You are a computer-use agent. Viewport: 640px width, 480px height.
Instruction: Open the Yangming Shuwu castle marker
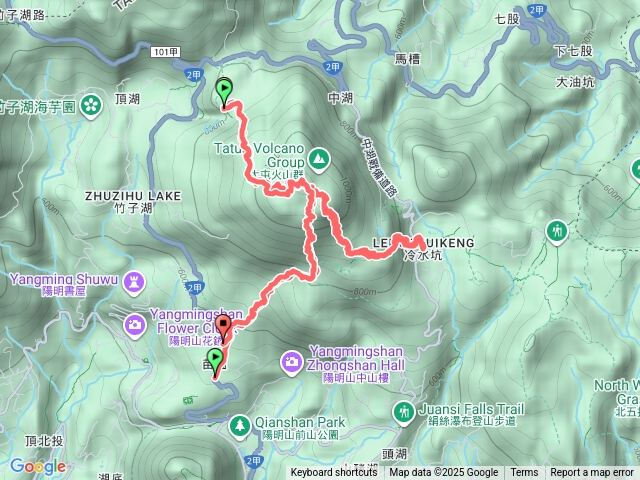click(x=134, y=283)
